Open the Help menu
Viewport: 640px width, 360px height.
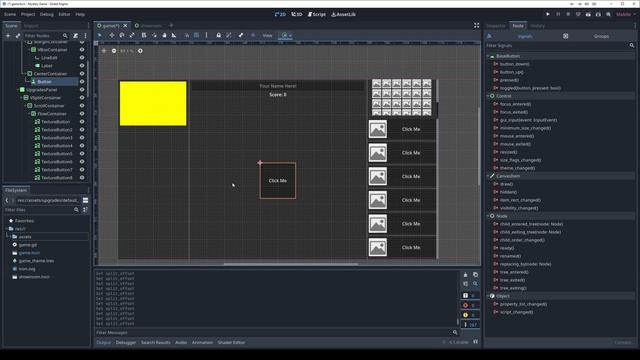pos(80,14)
